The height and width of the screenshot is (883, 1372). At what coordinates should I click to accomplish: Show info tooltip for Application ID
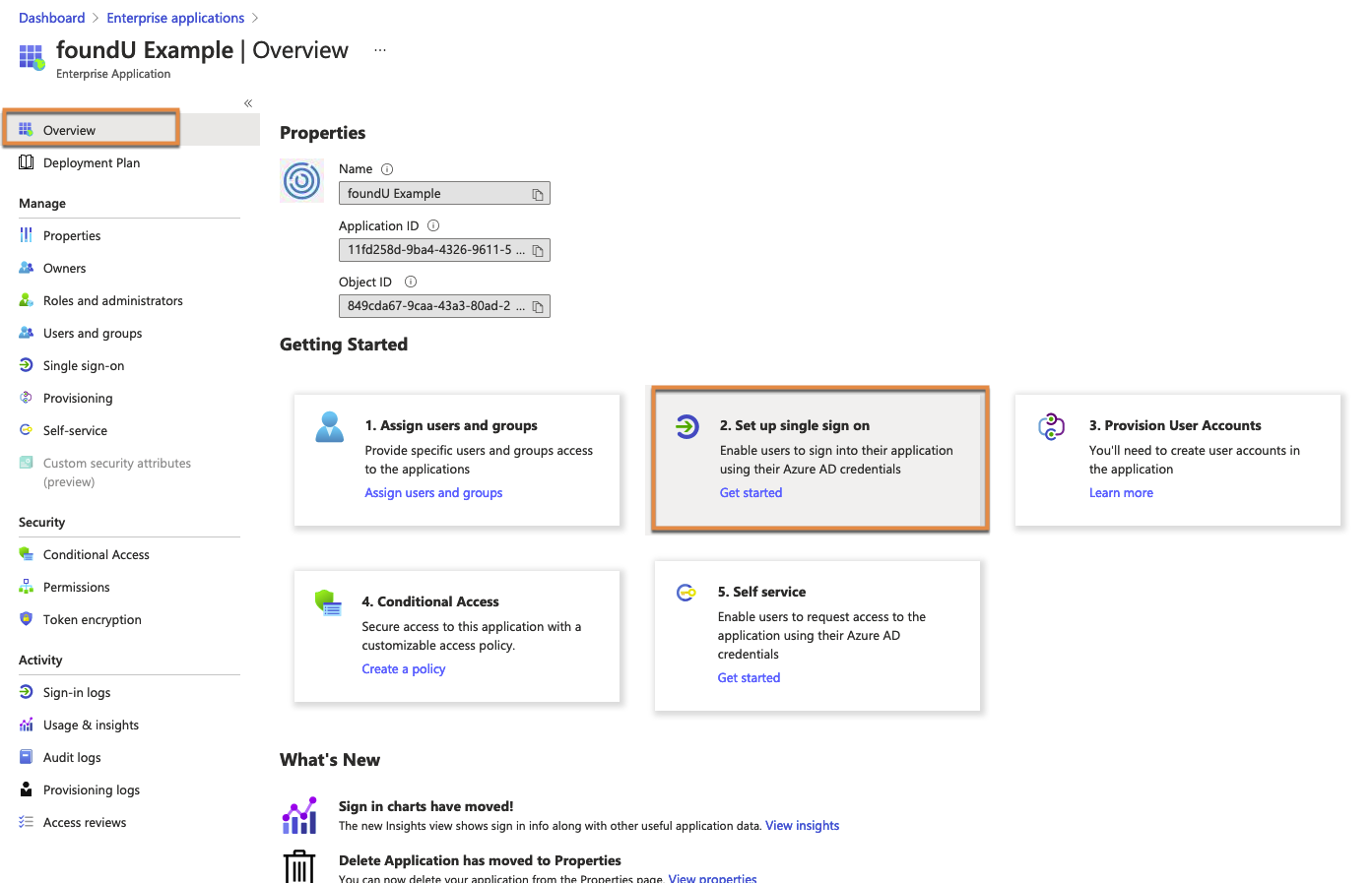pos(433,226)
